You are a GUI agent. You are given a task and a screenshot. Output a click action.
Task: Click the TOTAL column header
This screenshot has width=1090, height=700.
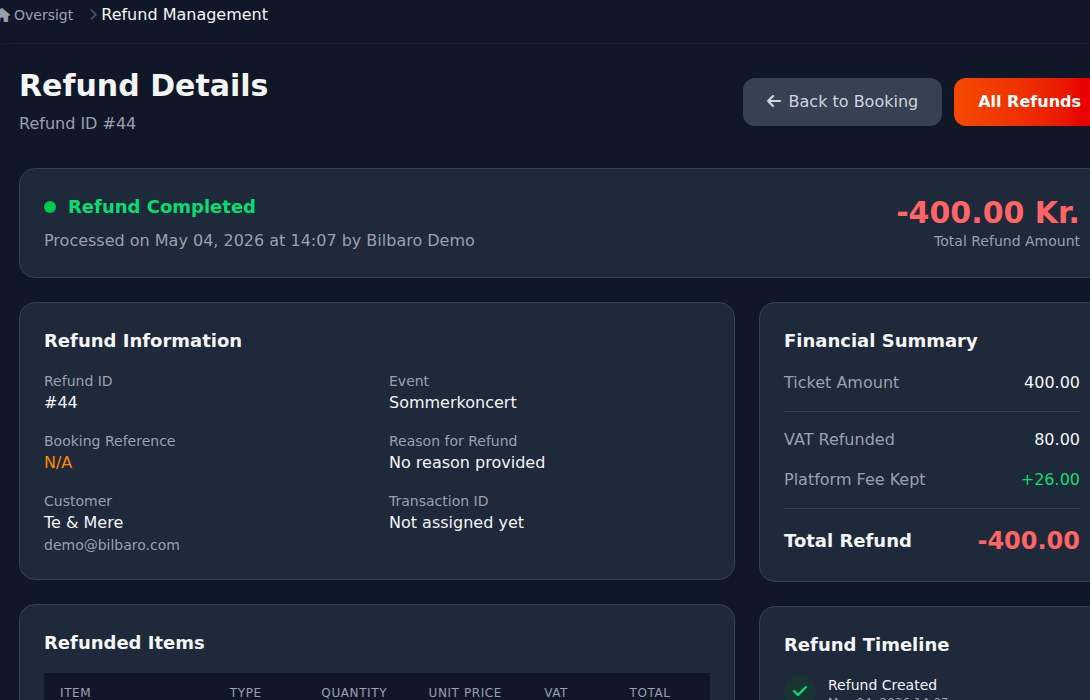pyautogui.click(x=649, y=692)
